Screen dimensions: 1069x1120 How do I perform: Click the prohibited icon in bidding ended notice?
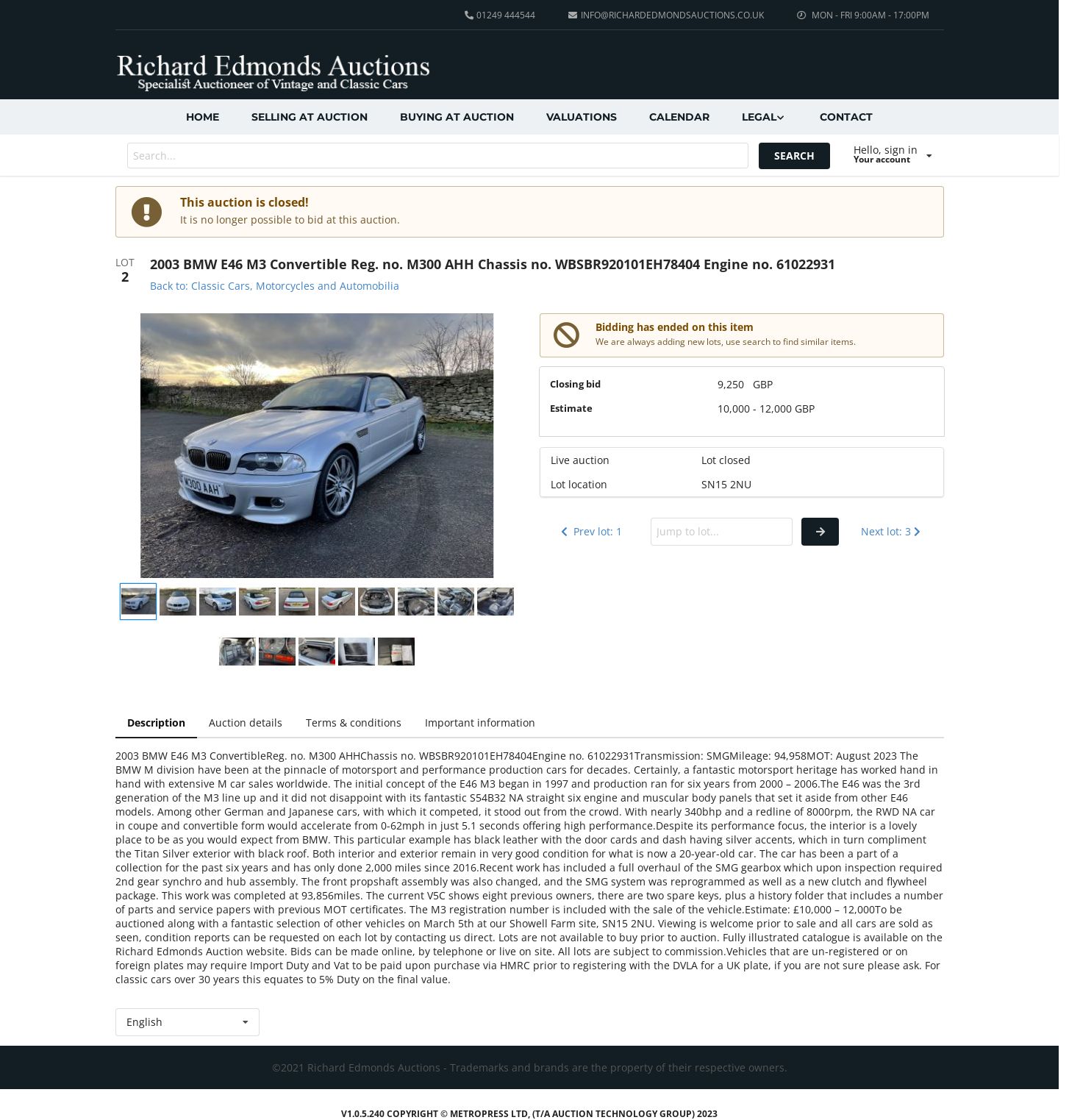pyautogui.click(x=566, y=335)
